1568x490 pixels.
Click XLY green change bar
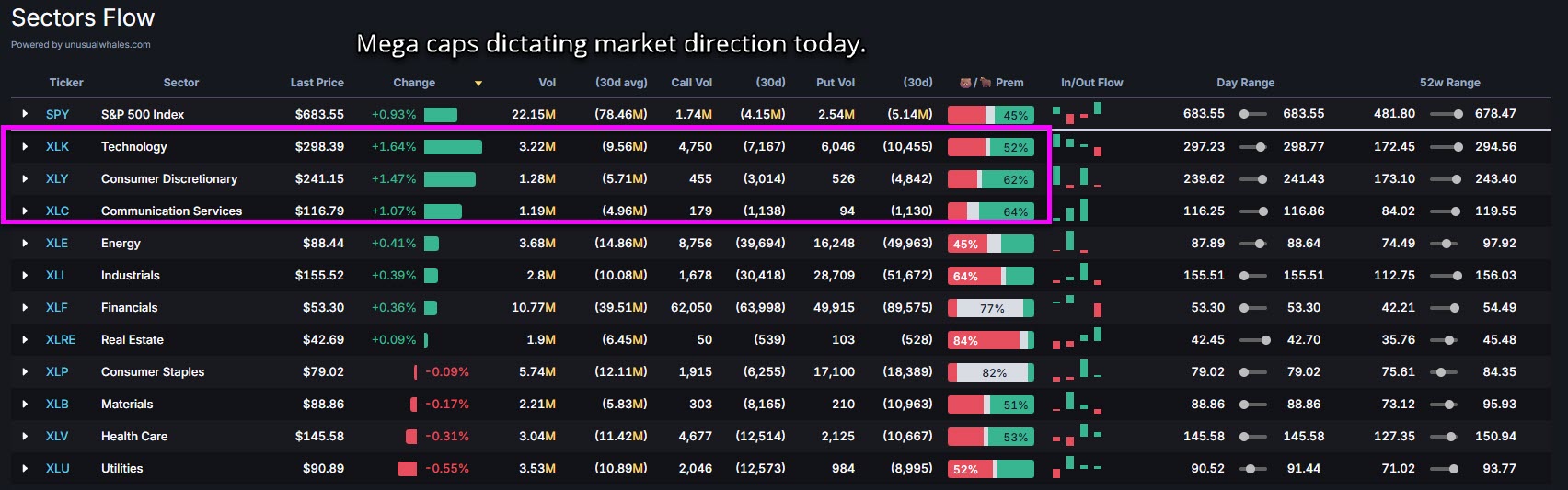pos(449,179)
